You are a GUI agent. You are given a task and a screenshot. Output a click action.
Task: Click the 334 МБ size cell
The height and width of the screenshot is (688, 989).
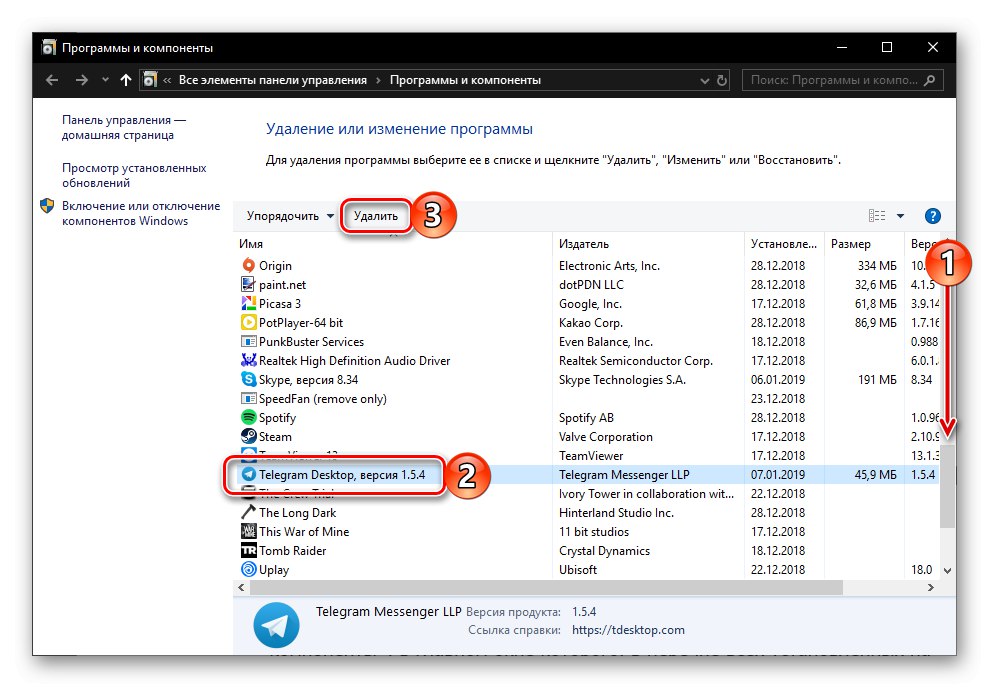pyautogui.click(x=877, y=265)
